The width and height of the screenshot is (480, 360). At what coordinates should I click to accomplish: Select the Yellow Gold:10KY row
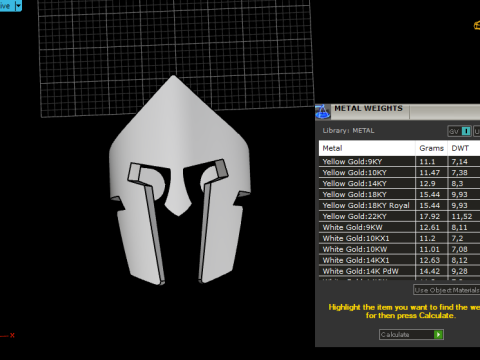point(399,173)
